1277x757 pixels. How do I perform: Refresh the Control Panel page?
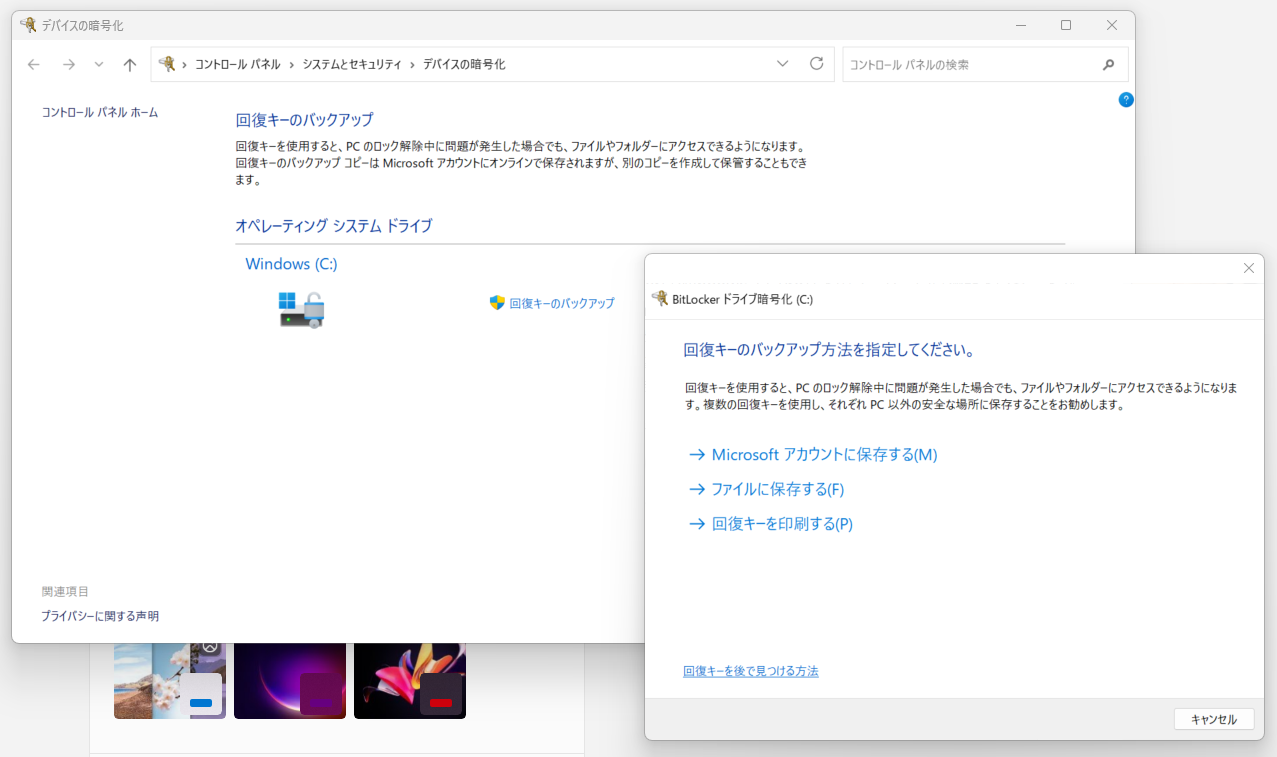pos(816,64)
